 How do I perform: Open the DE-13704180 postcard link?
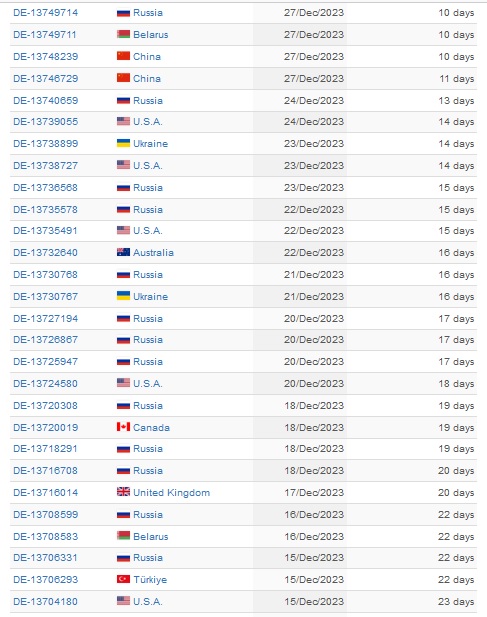point(46,601)
